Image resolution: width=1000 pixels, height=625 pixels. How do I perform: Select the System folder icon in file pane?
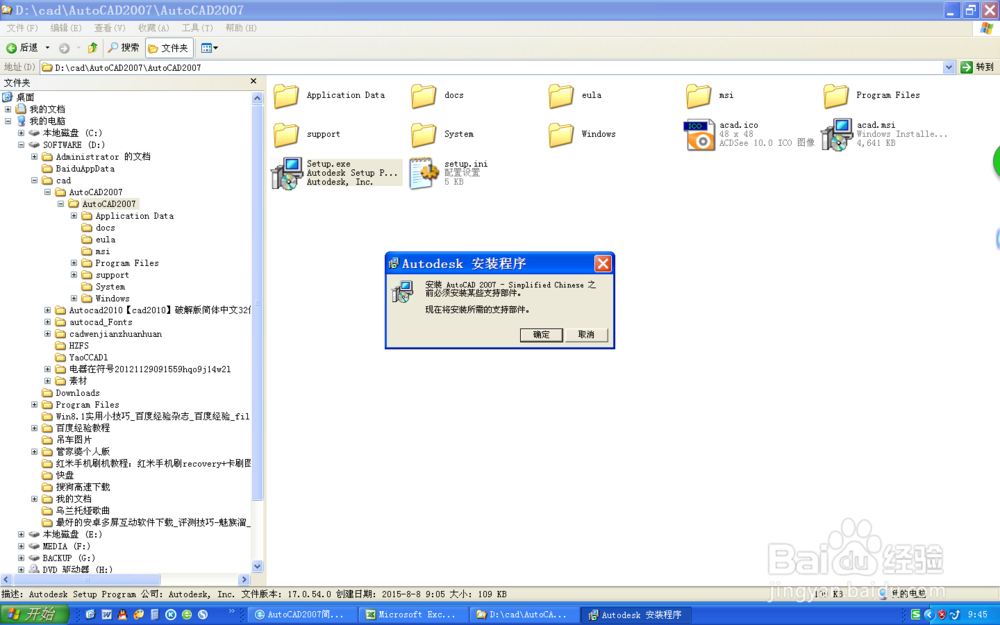point(423,135)
